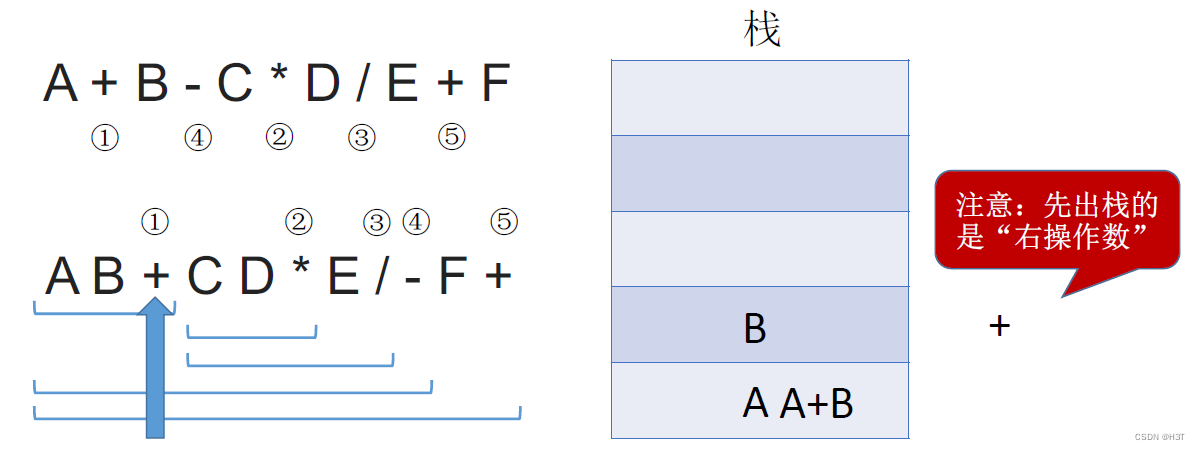Click the circled 2 above postfix asterisk
This screenshot has height=450, width=1200.
[298, 222]
